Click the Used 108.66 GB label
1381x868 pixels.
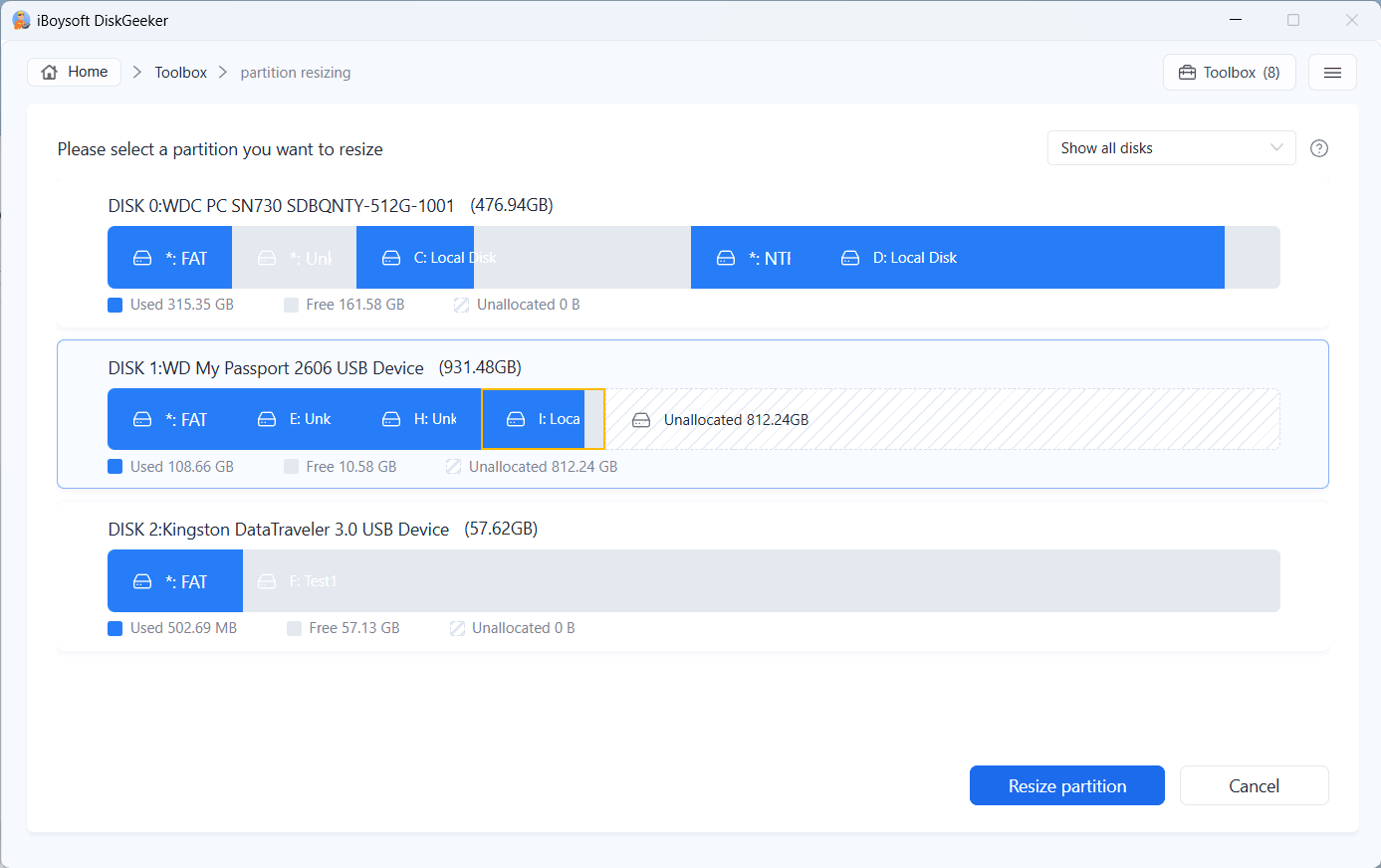tap(182, 467)
